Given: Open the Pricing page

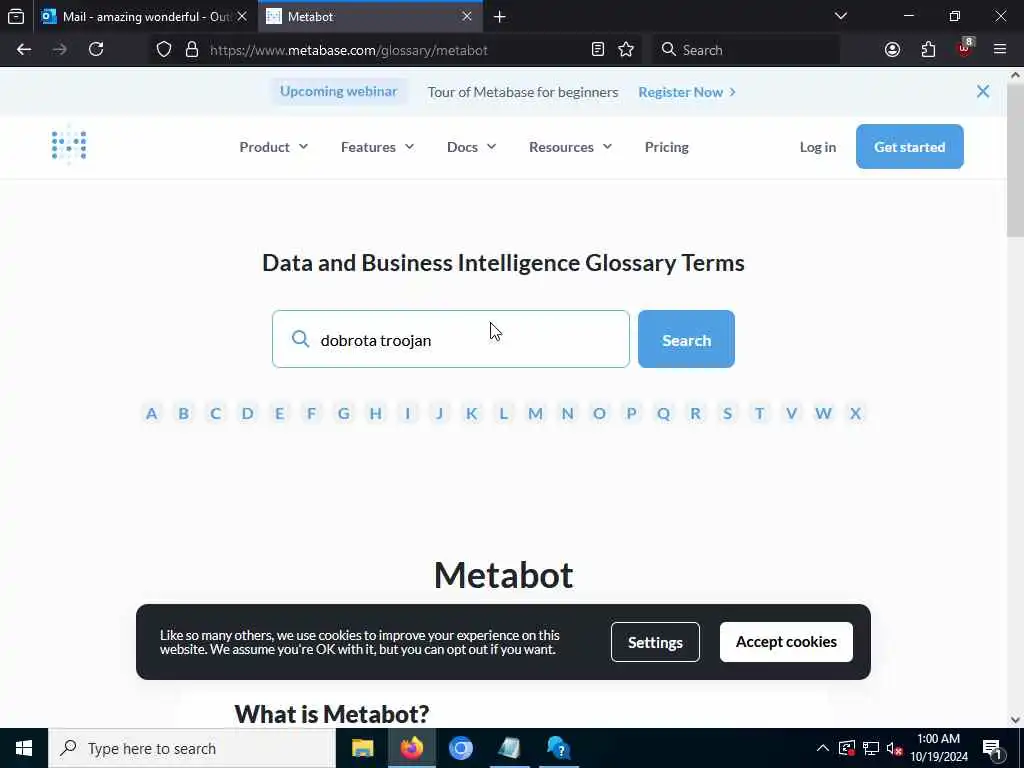Looking at the screenshot, I should 666,147.
